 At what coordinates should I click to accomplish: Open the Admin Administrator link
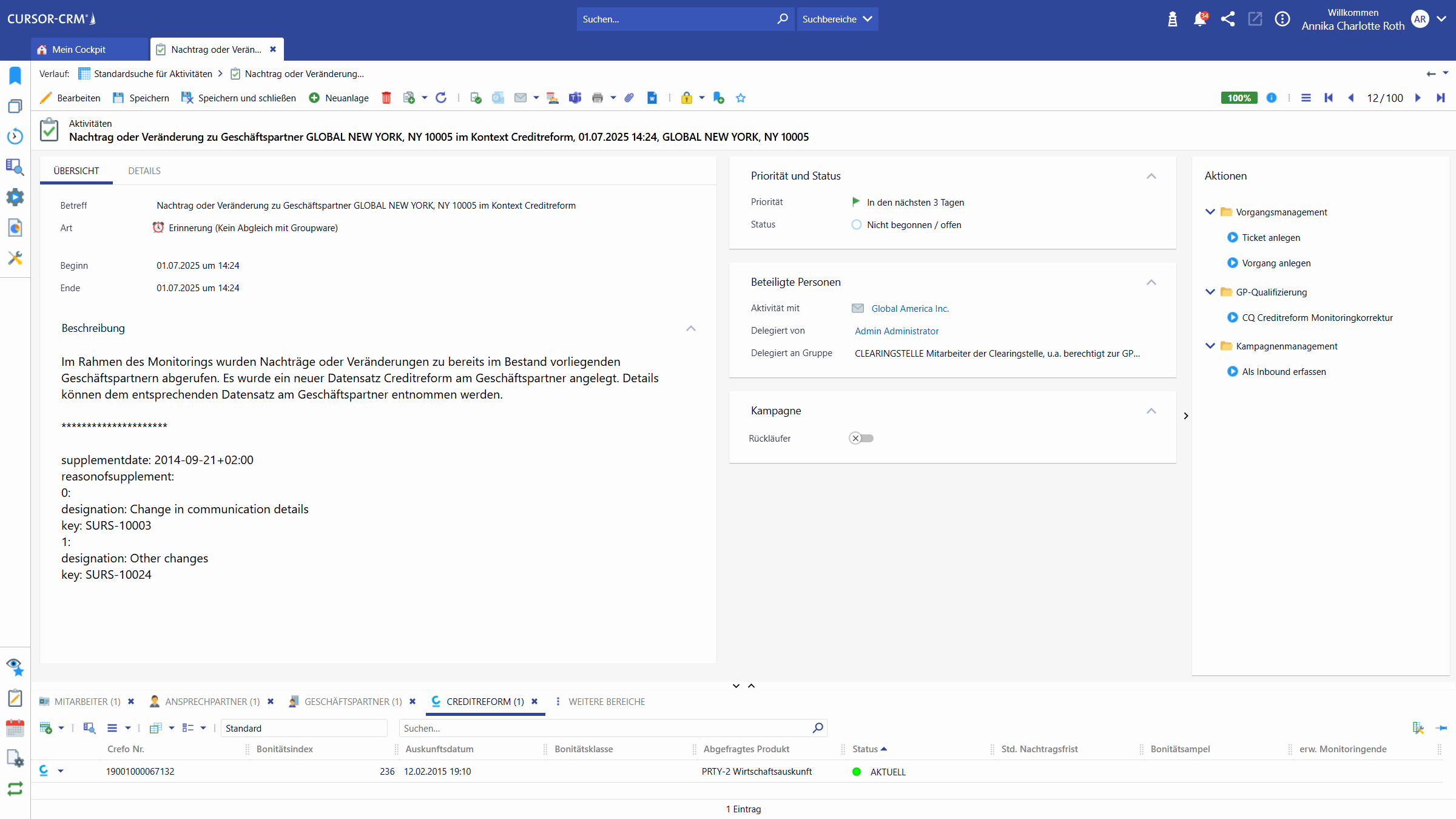coord(897,331)
